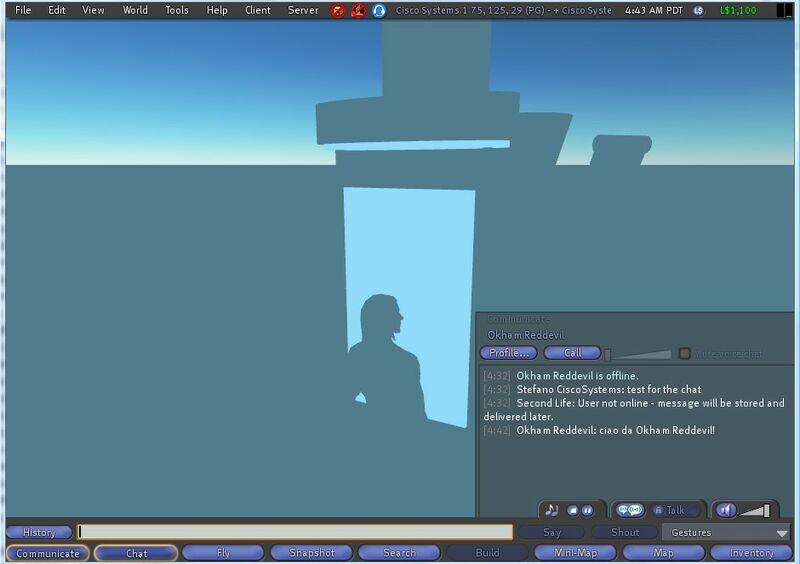This screenshot has height=564, width=800.
Task: Click the L$ buy currency icon
Action: [x=698, y=10]
